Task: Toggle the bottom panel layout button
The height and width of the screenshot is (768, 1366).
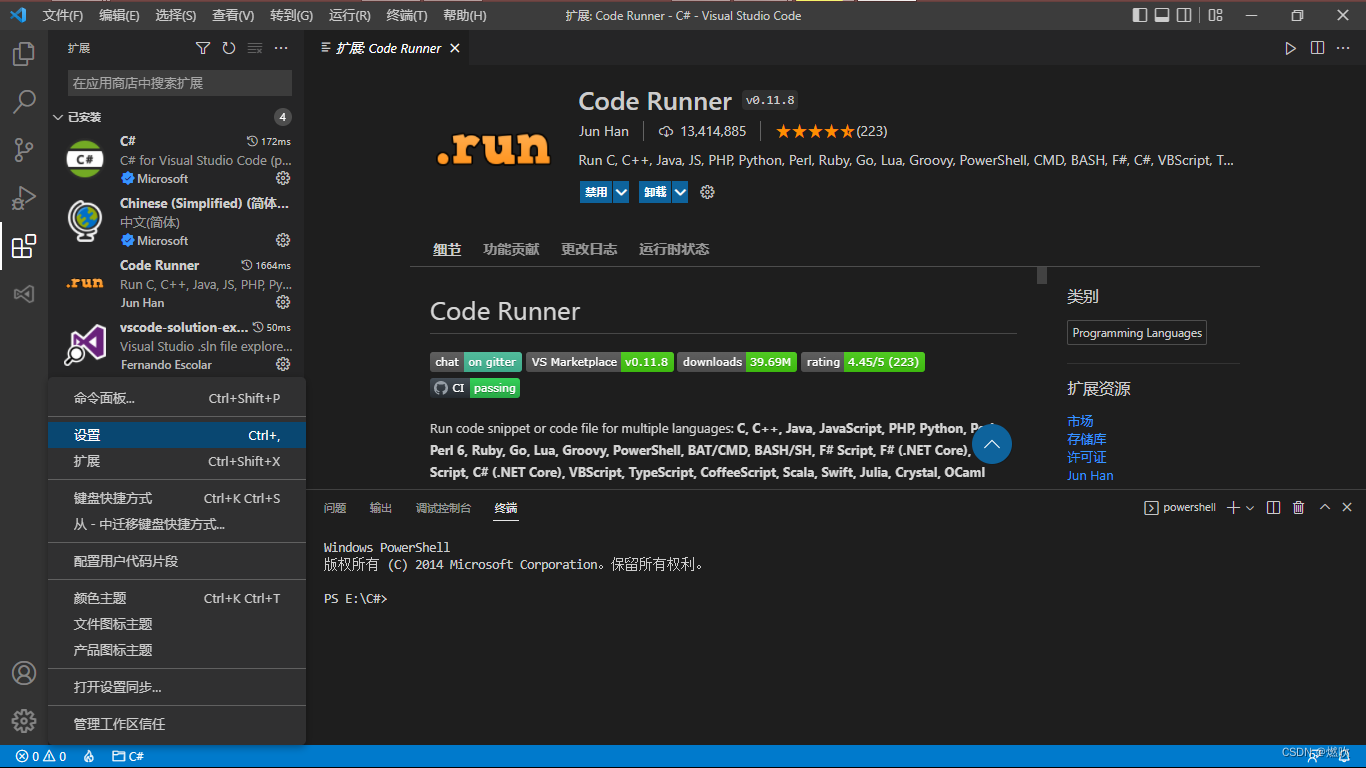Action: 1162,15
